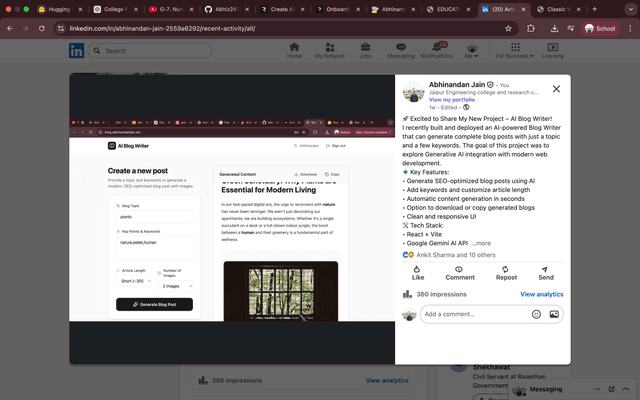Expand the For Business dropdown
This screenshot has height=400, width=640.
(x=514, y=51)
